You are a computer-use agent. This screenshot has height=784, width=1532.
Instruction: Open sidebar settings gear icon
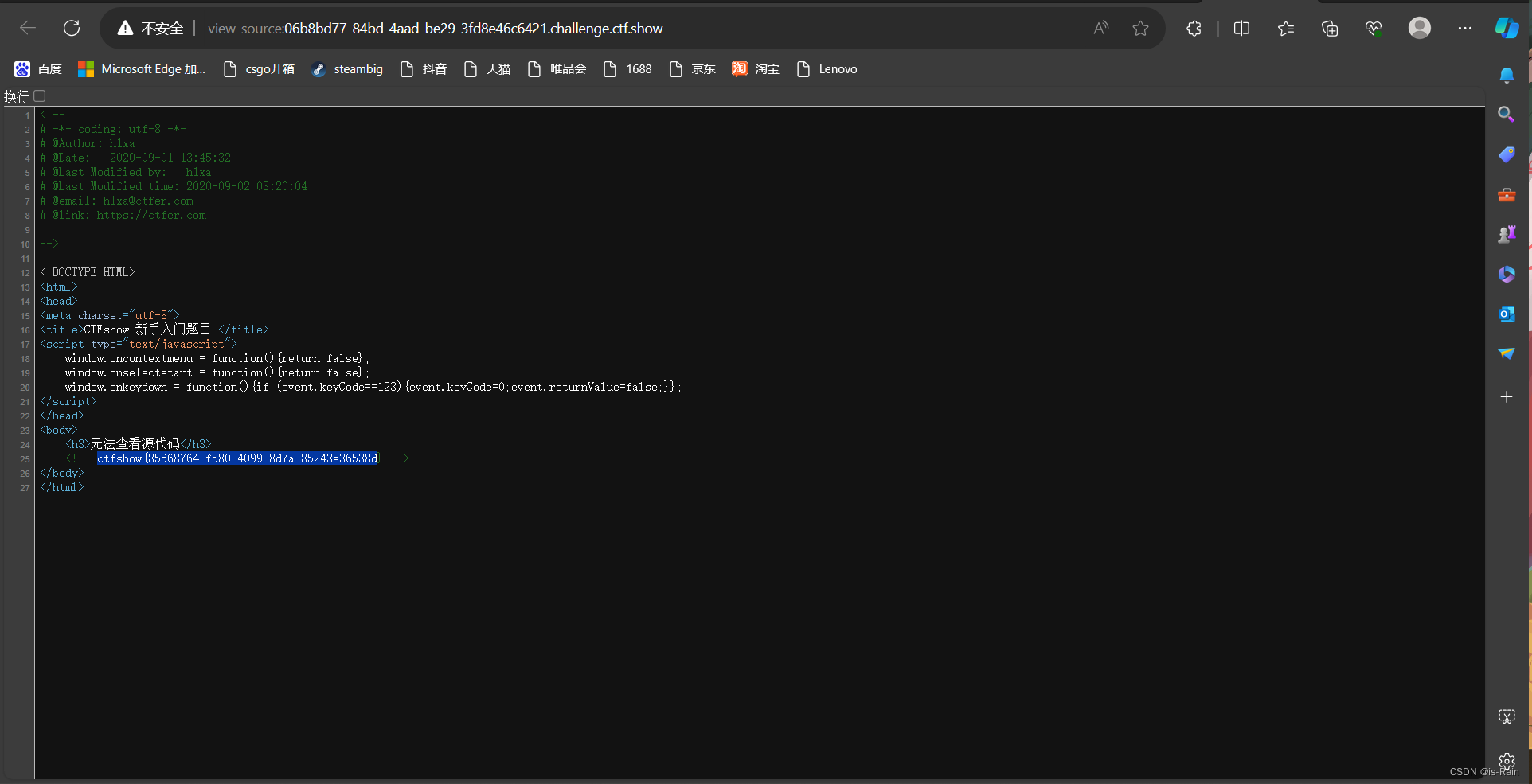[x=1507, y=761]
